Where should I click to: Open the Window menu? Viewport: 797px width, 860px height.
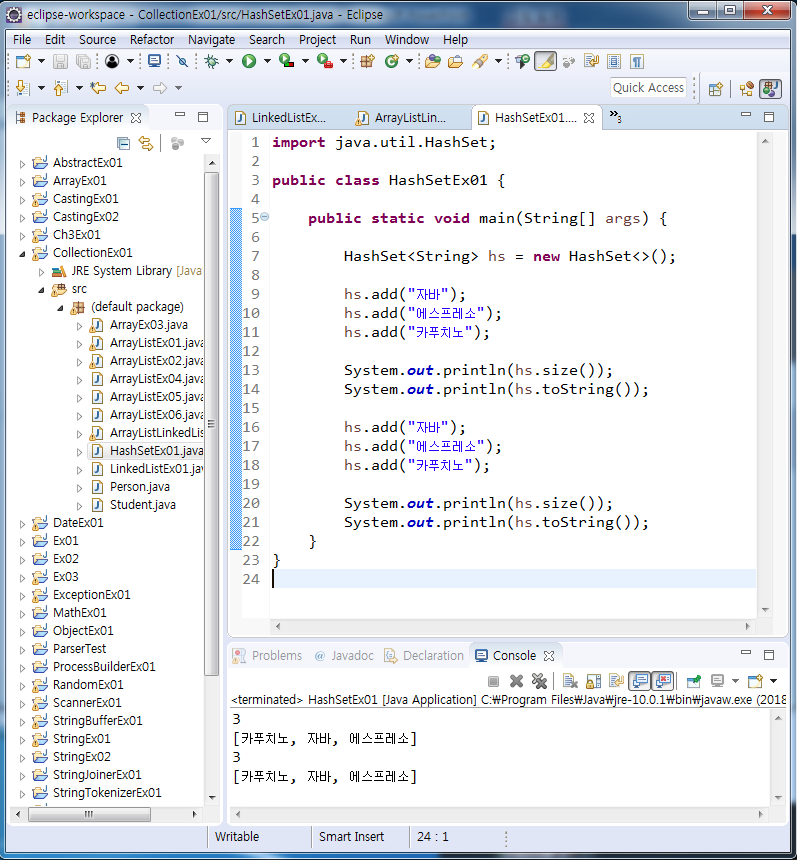coord(406,39)
